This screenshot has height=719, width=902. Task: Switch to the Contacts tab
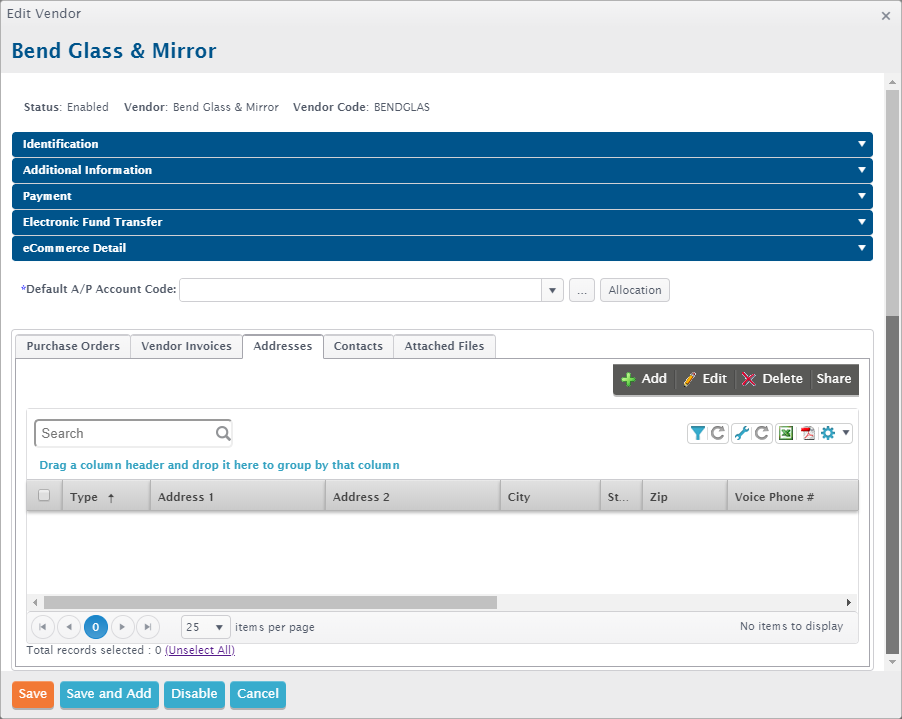(358, 346)
